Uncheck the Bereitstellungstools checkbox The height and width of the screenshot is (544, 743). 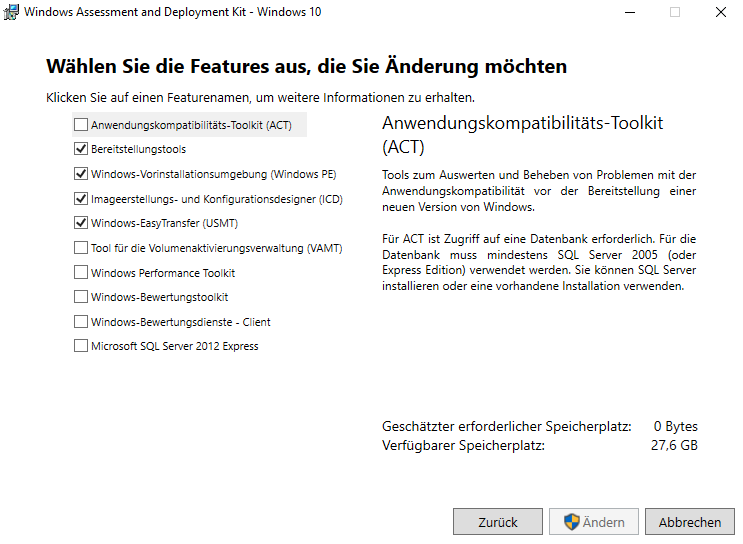click(81, 149)
